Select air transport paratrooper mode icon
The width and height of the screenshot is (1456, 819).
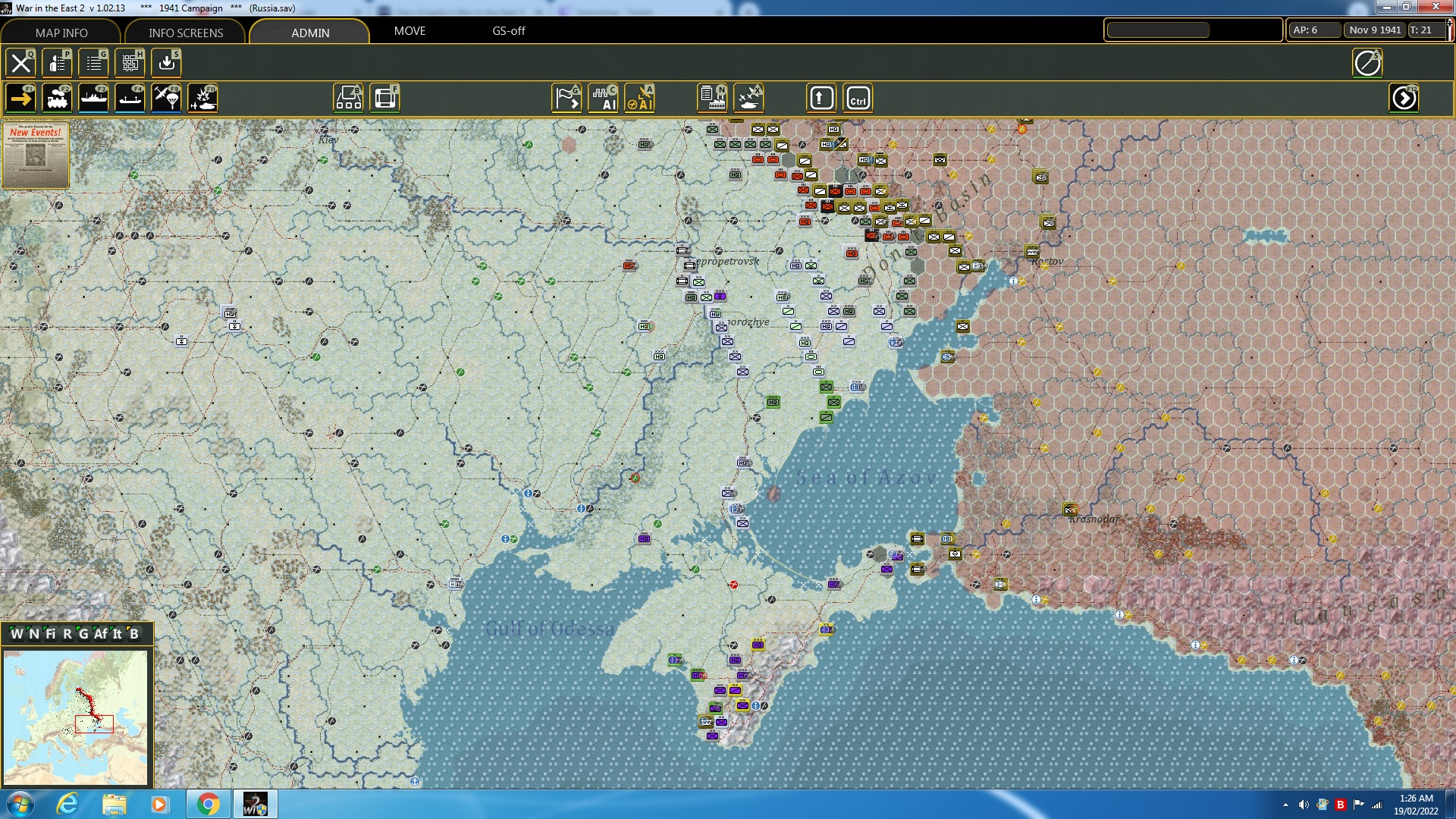pos(166,99)
